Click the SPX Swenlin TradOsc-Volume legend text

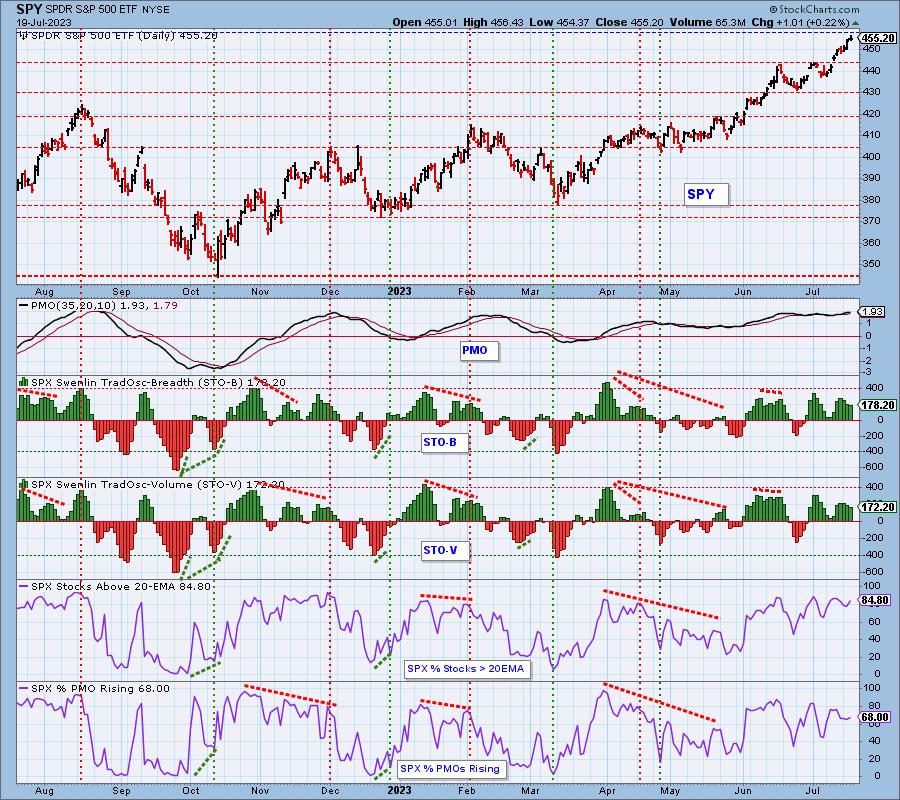[158, 484]
